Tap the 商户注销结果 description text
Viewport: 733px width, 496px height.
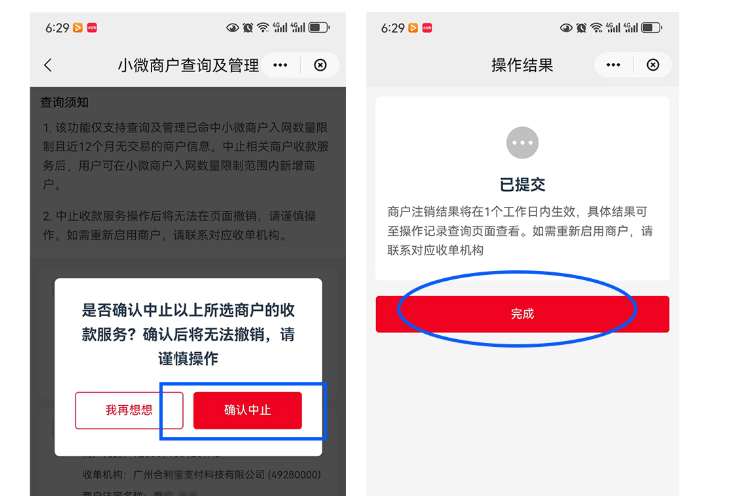(519, 231)
